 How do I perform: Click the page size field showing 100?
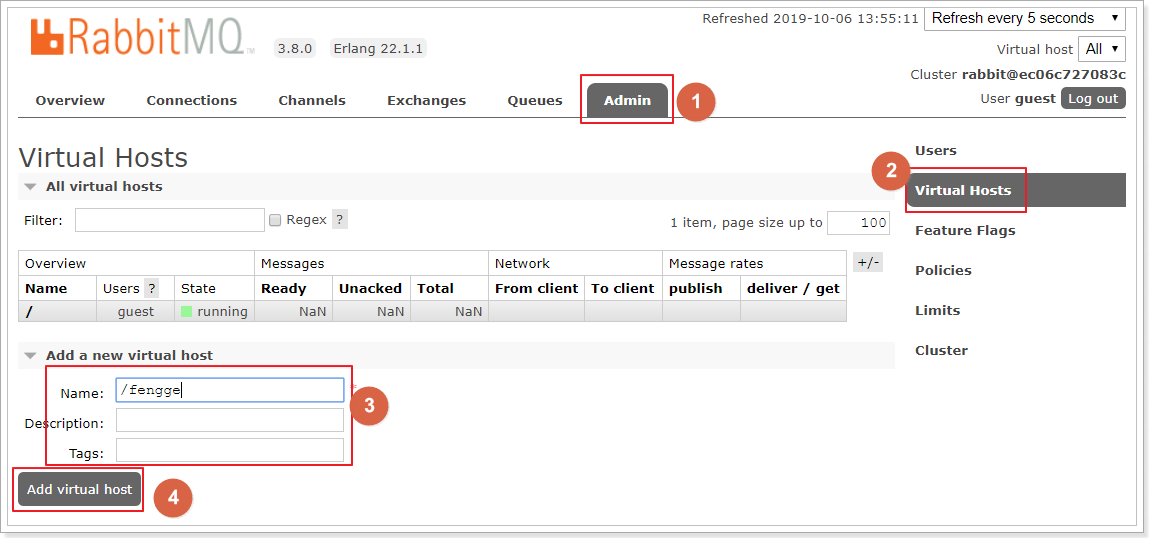858,223
